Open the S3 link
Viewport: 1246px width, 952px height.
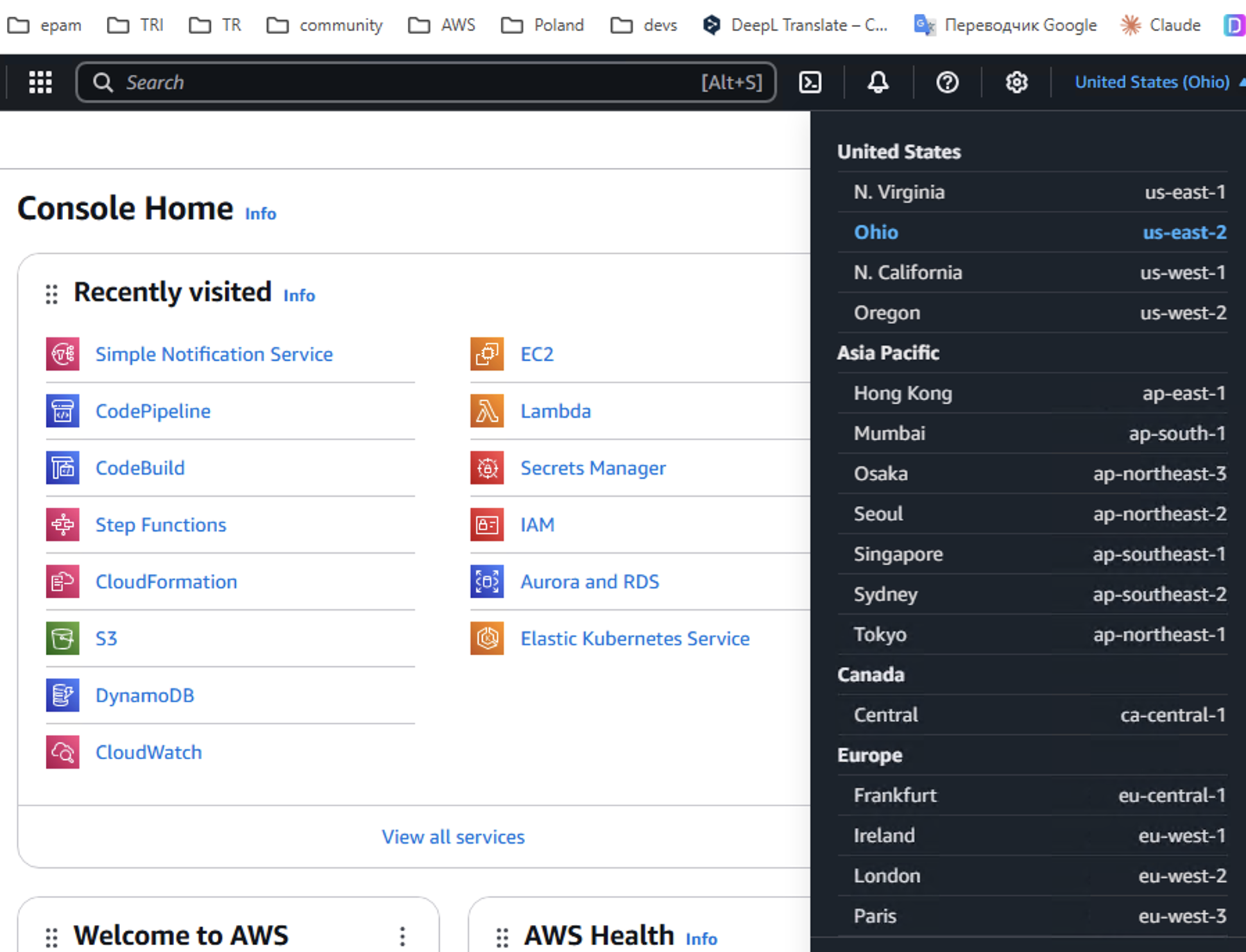coord(106,638)
